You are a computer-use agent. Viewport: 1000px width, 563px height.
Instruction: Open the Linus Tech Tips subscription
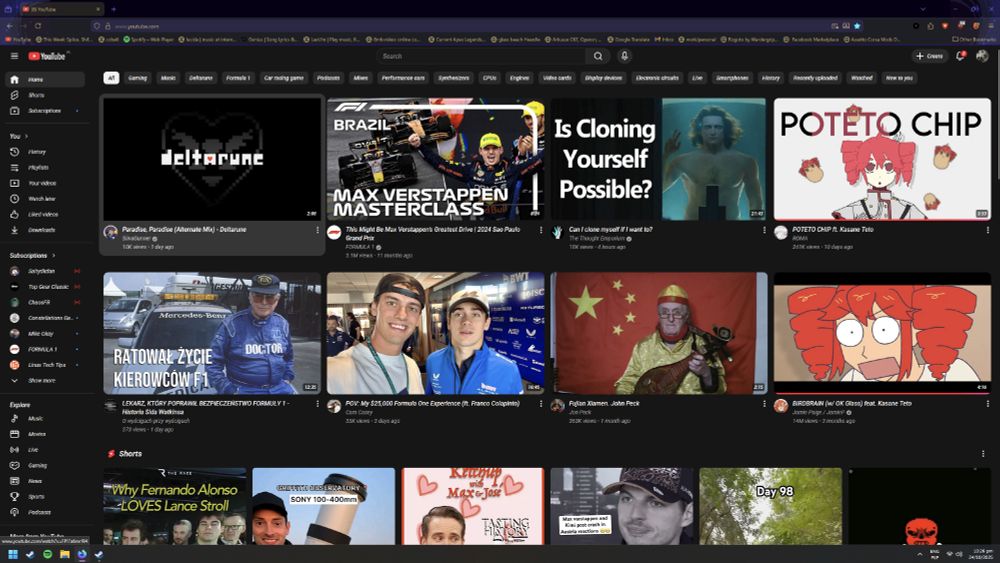[45, 365]
